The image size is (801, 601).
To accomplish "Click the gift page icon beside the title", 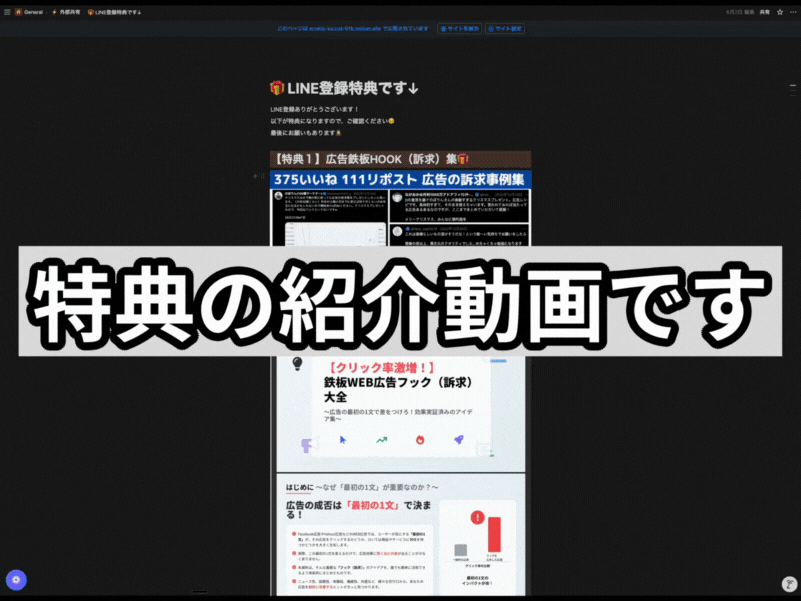I will coord(277,88).
